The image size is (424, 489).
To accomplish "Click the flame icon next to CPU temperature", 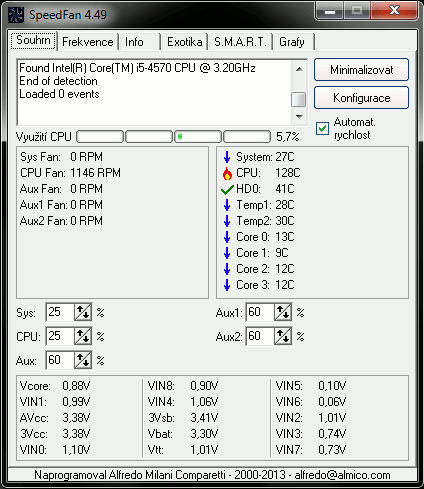I will [x=227, y=173].
